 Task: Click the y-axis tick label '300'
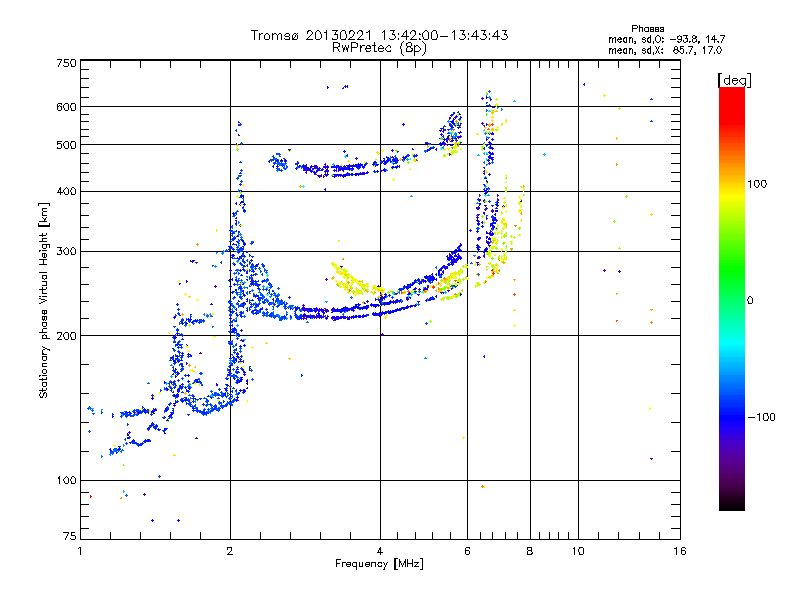coord(66,251)
